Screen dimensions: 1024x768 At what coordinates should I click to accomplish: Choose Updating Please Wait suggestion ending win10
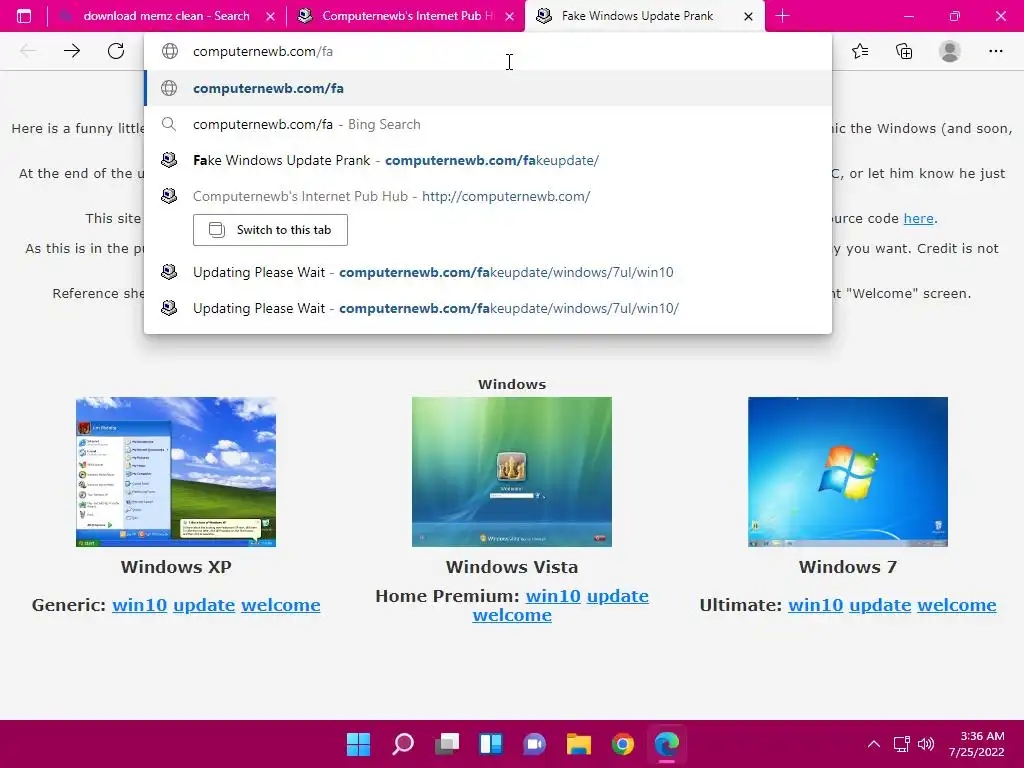click(x=488, y=272)
